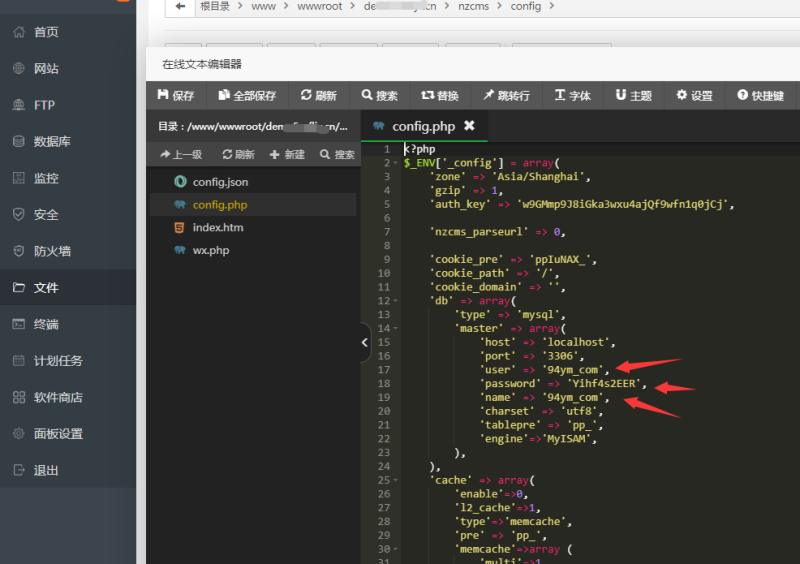Screen dimensions: 800x564
Task: Click 'ppIuNAX_' cookie_pre value
Action: click(x=560, y=259)
